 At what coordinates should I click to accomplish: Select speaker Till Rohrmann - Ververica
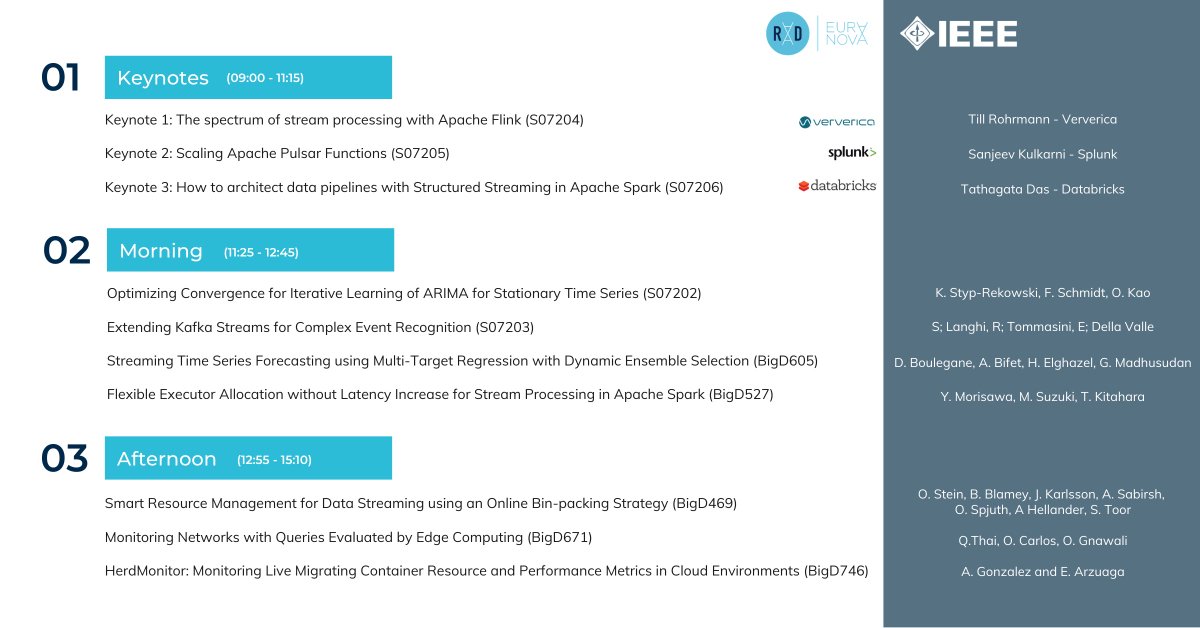pos(1042,119)
